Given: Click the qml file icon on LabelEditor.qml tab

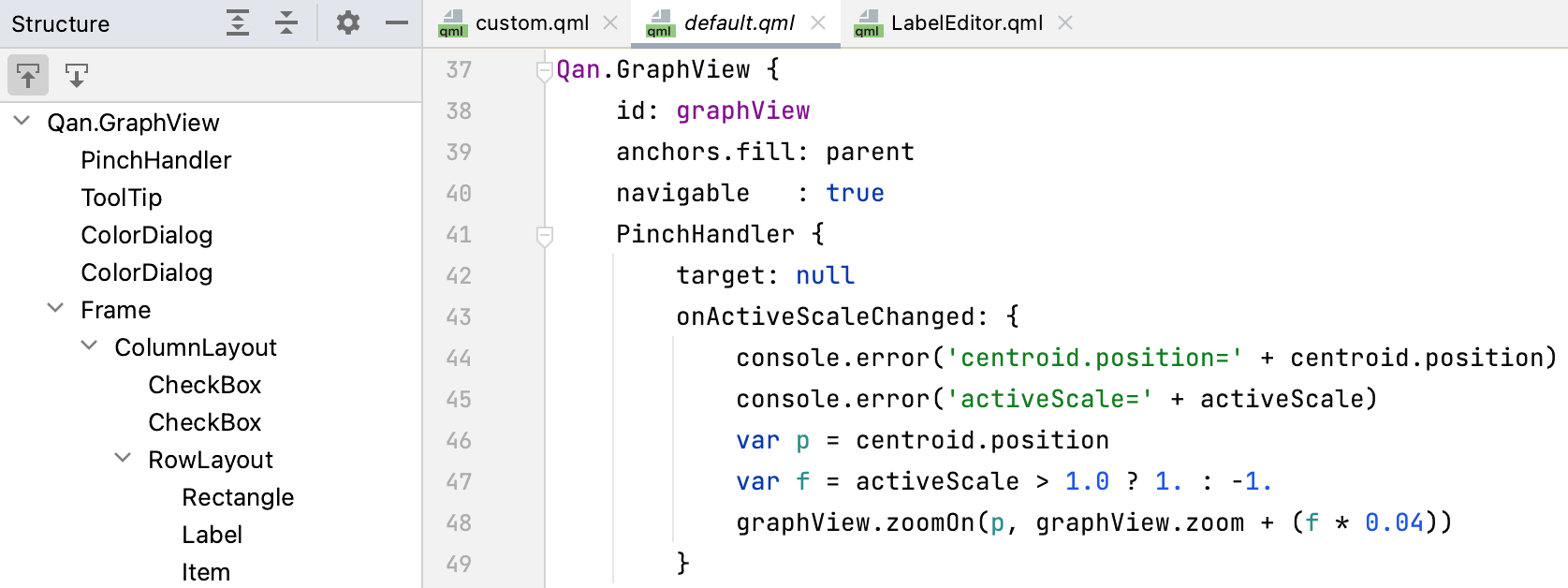Looking at the screenshot, I should click(x=868, y=23).
